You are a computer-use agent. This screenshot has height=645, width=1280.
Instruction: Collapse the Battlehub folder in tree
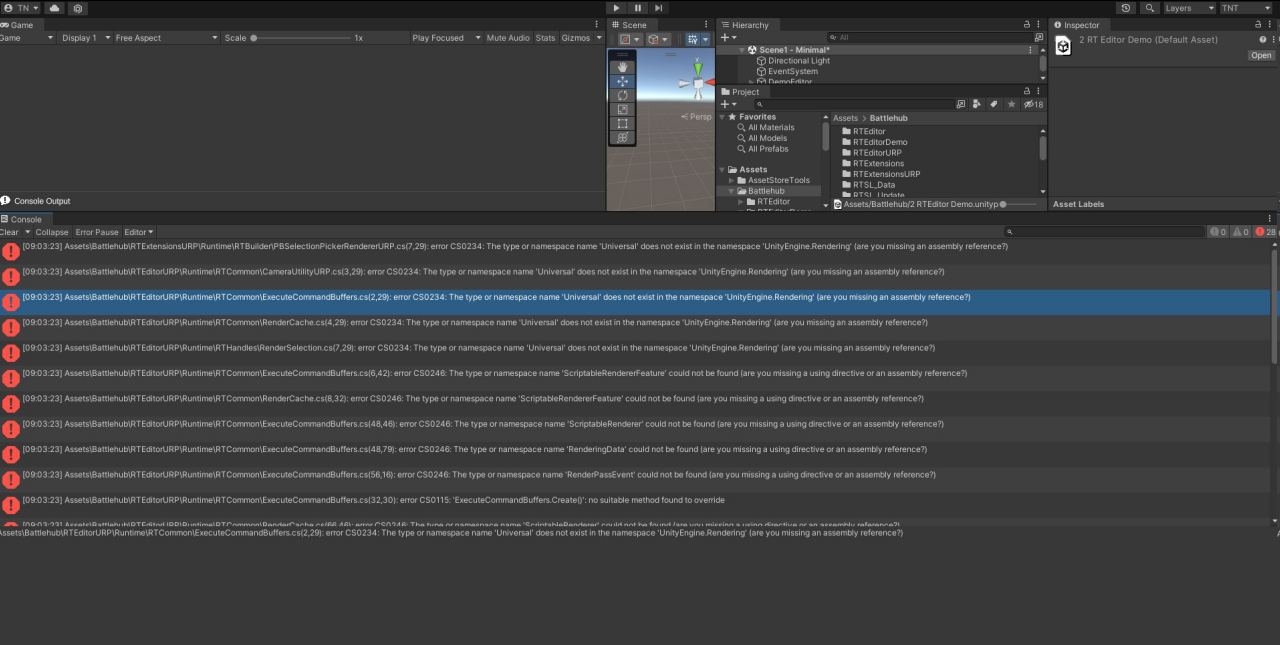point(731,191)
